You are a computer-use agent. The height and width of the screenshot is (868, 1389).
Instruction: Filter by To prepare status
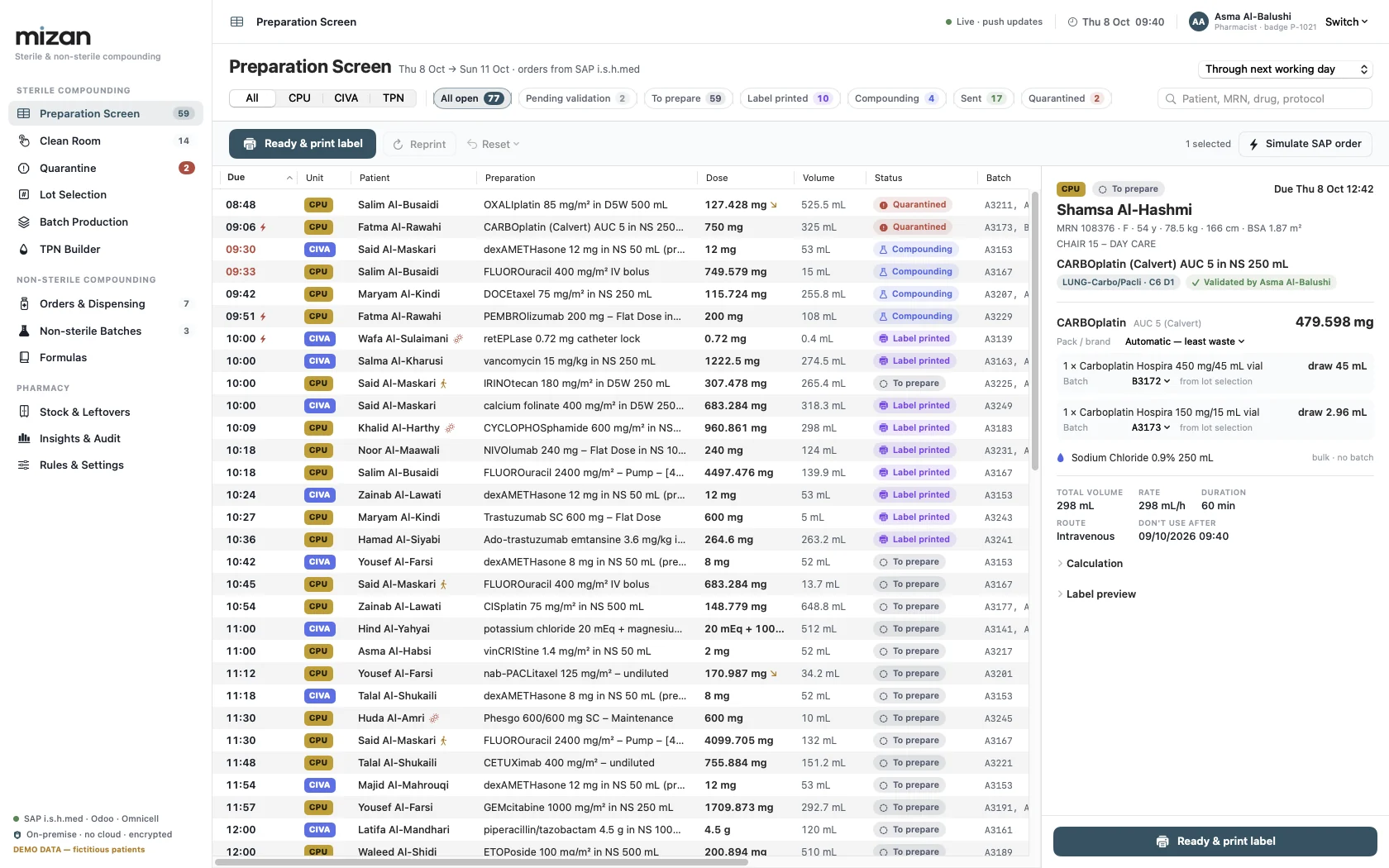tap(687, 98)
